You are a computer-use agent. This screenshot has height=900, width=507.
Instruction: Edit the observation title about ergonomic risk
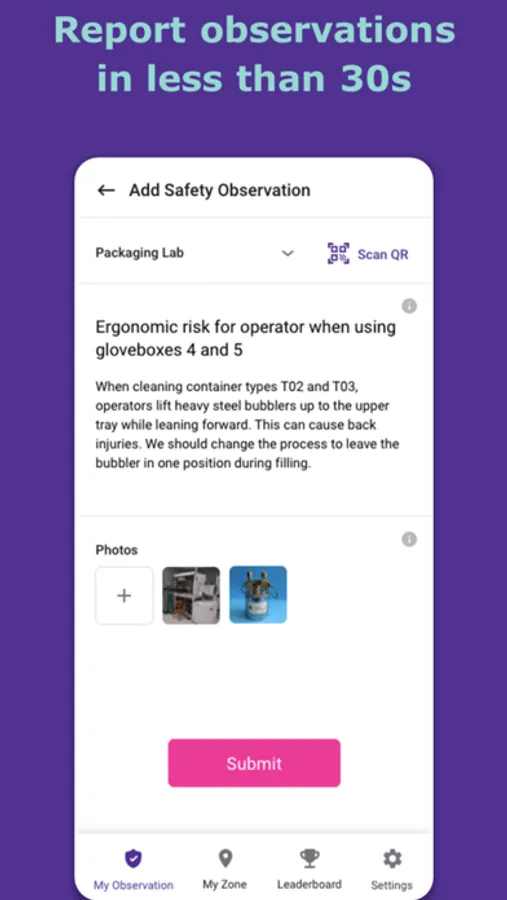point(246,338)
